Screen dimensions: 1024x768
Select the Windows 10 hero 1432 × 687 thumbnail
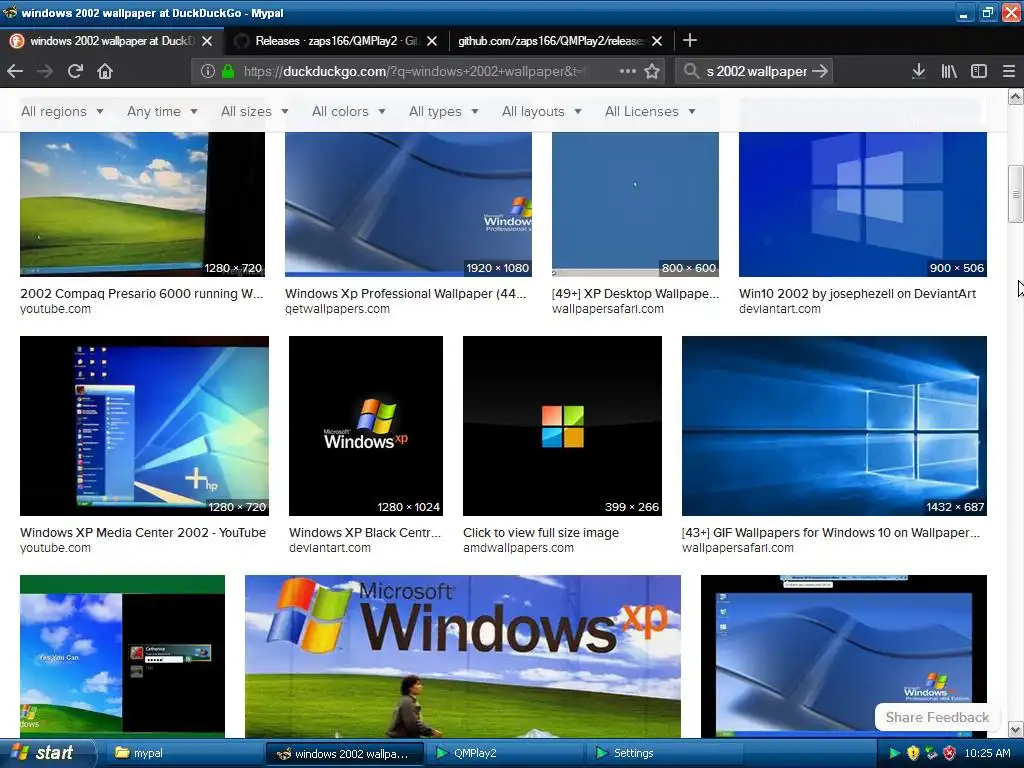click(x=834, y=426)
